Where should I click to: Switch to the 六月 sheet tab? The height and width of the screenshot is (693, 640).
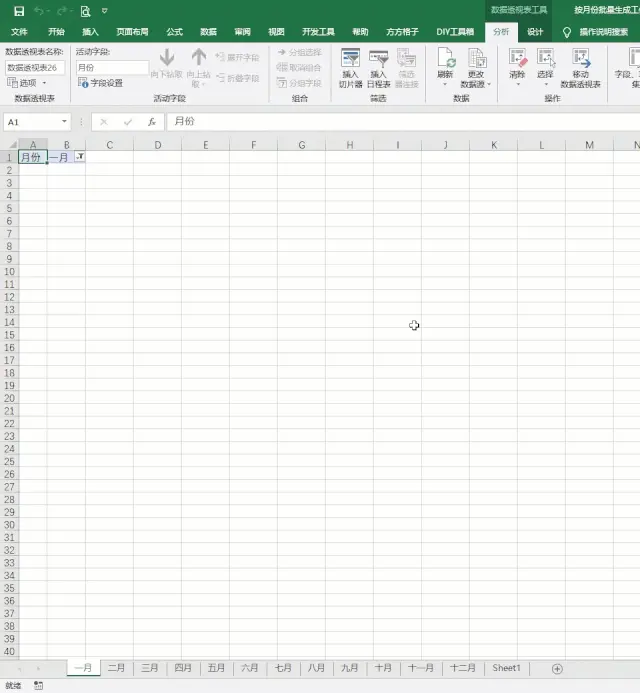click(249, 668)
